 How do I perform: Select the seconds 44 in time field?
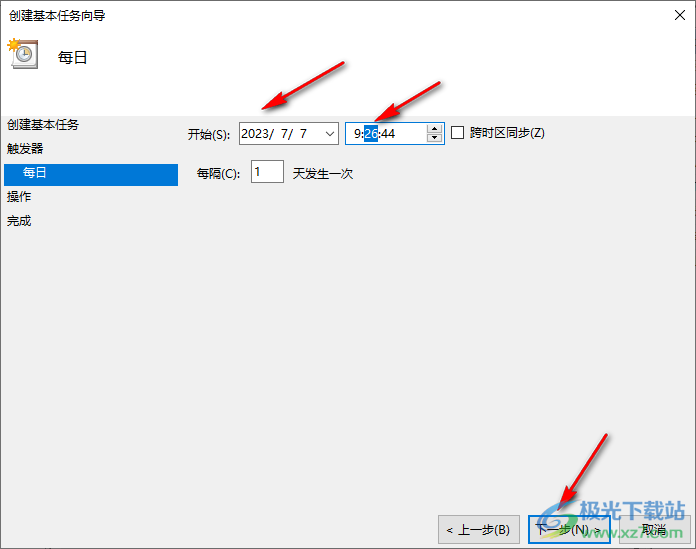[388, 134]
